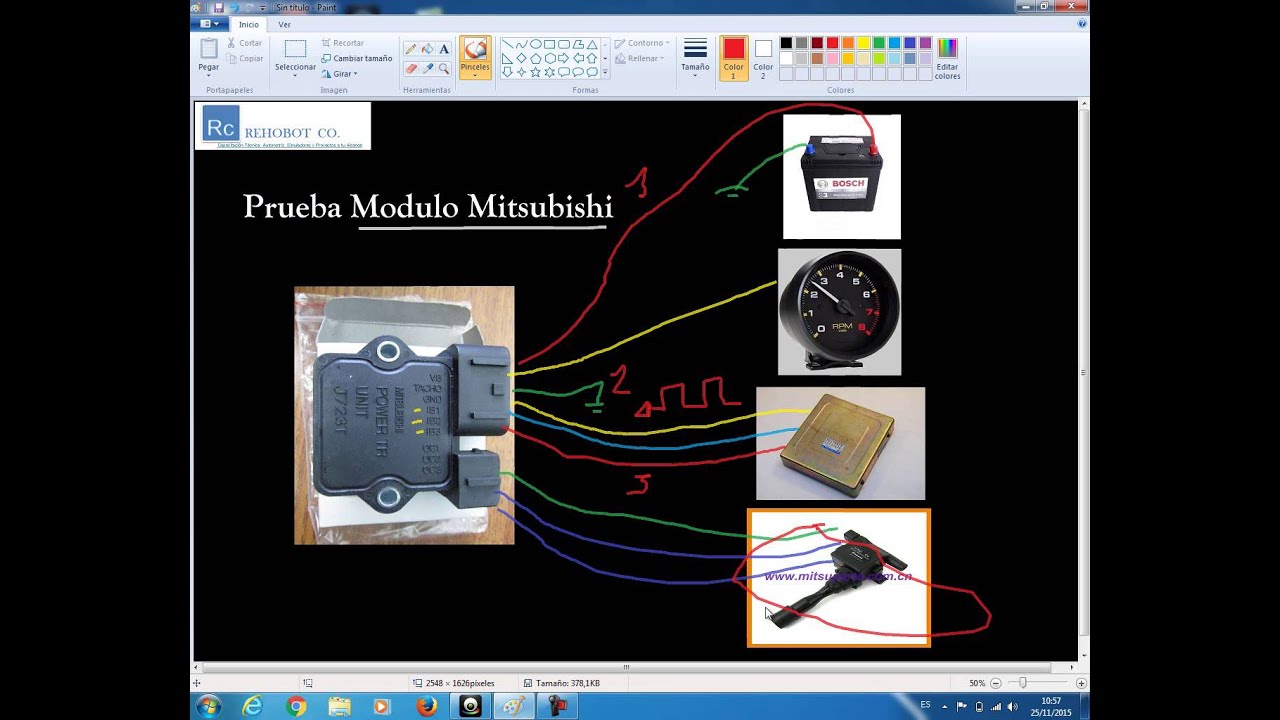This screenshot has width=1280, height=720.
Task: Select the Eraser tool
Action: click(x=410, y=68)
